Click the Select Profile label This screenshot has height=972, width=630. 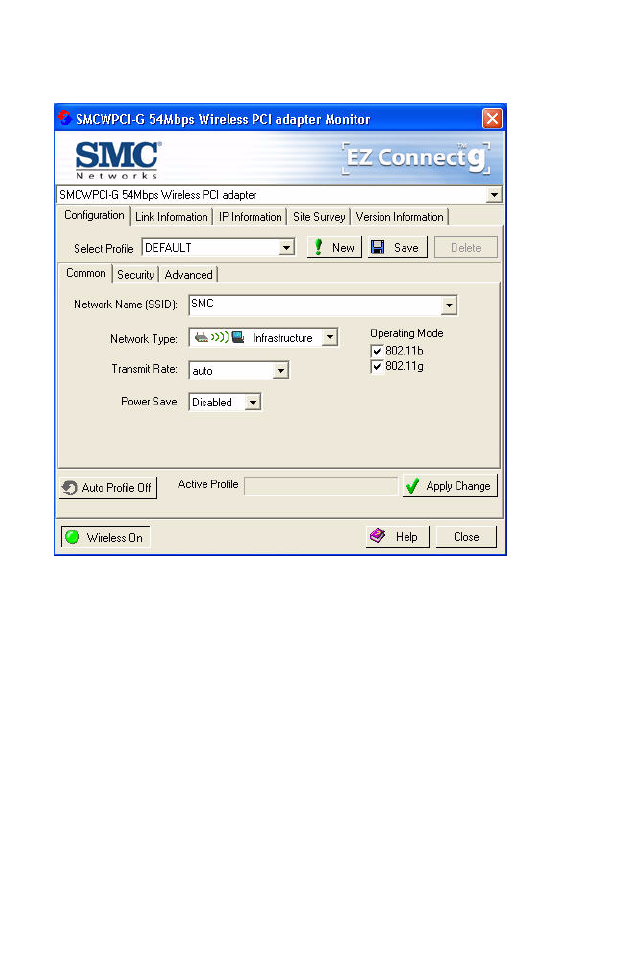coord(104,249)
